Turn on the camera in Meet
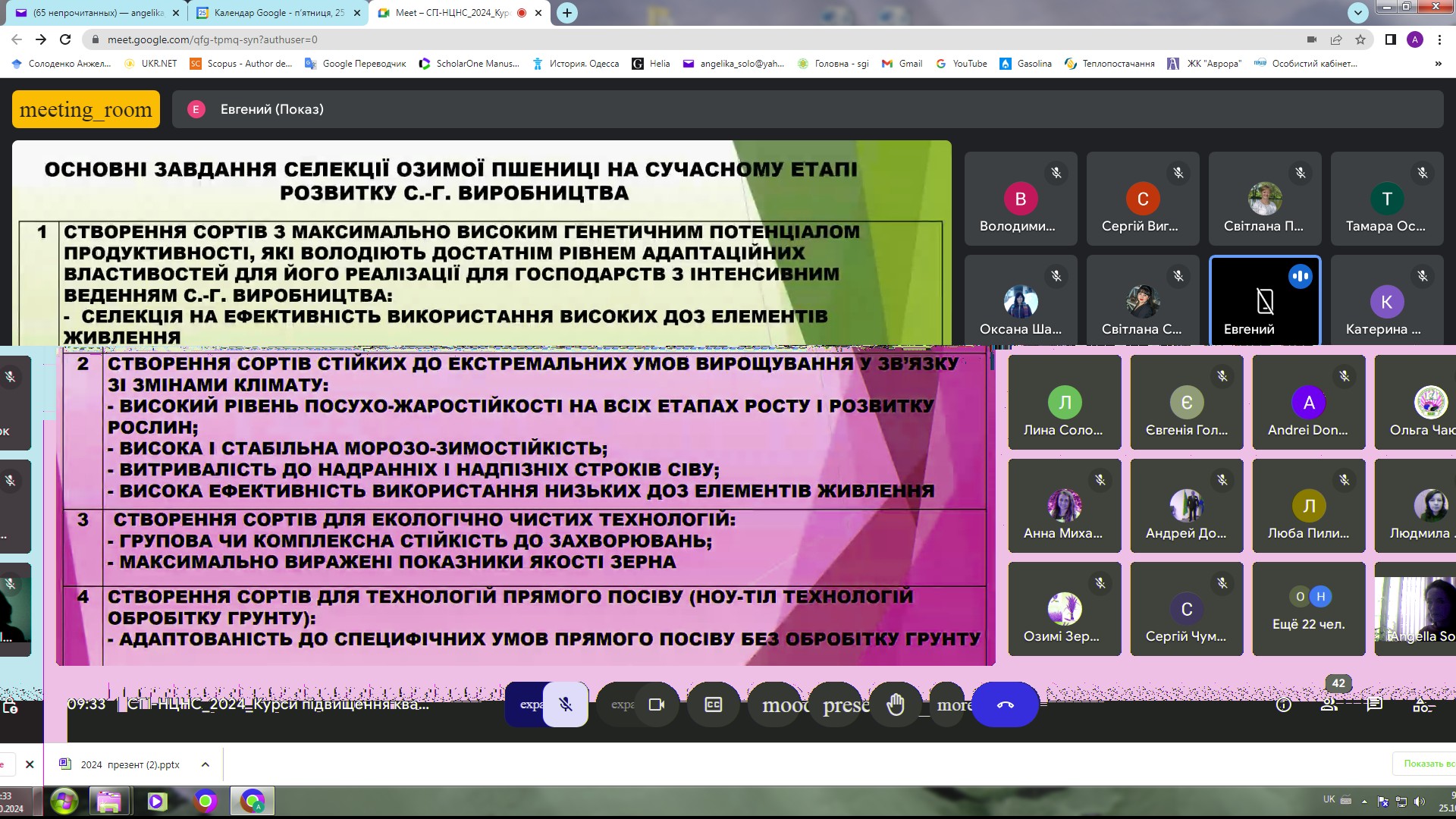Viewport: 1456px width, 819px height. point(657,704)
